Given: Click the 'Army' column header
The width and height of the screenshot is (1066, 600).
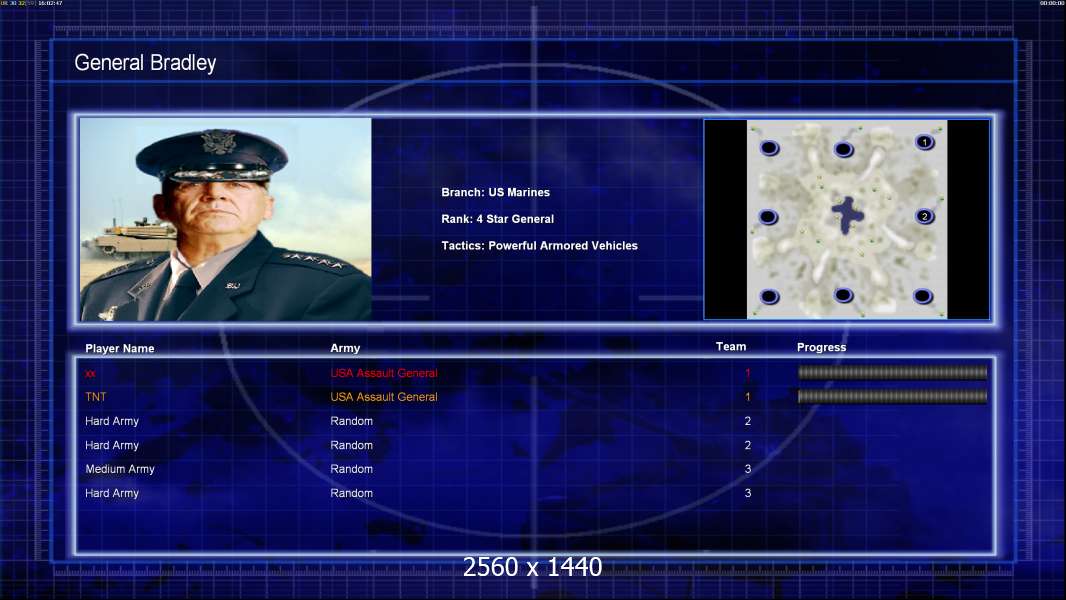Looking at the screenshot, I should [x=345, y=348].
